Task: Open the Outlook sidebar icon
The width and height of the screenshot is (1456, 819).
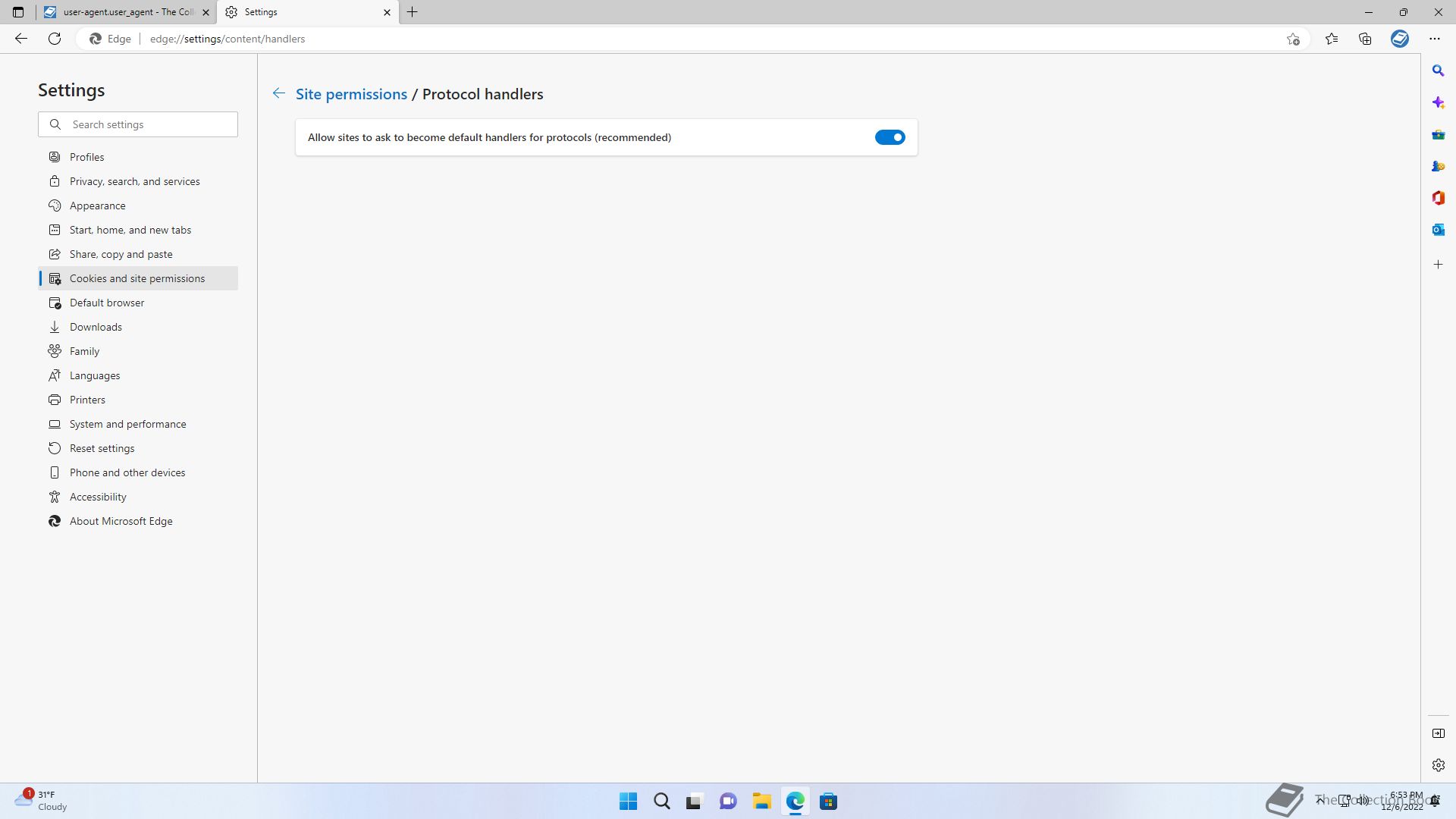Action: point(1438,230)
